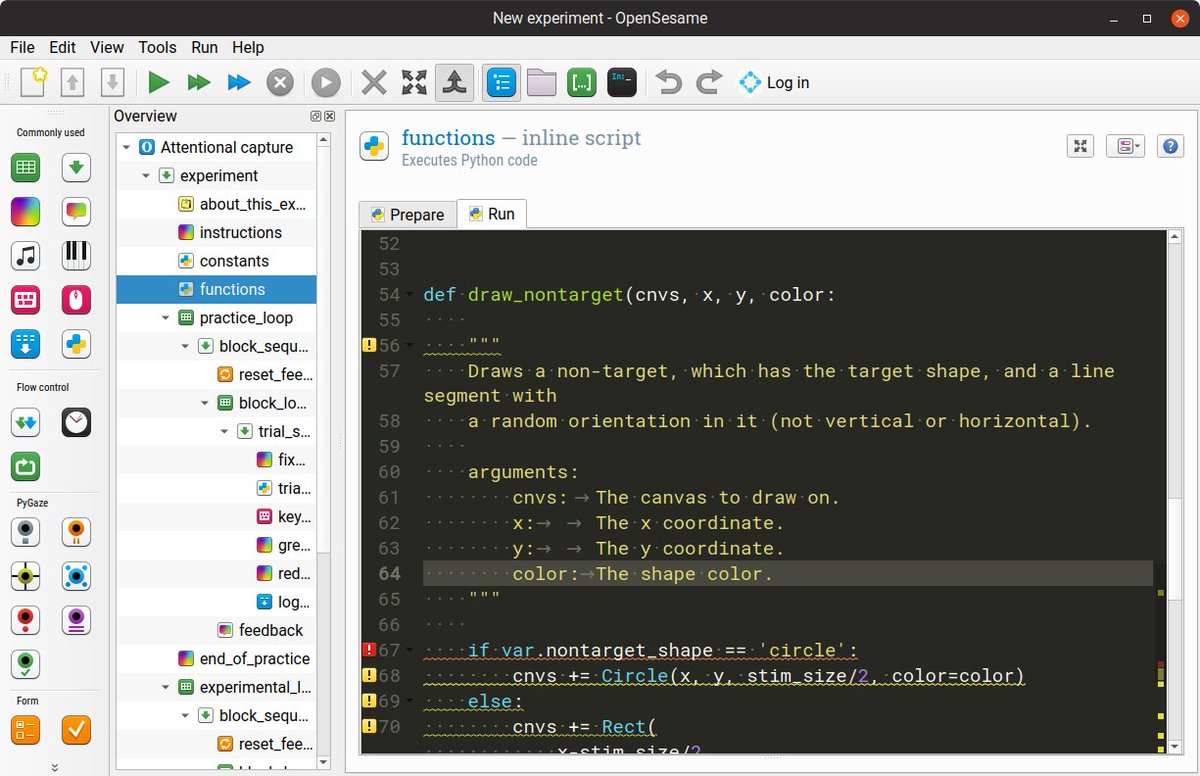Click the kill experiment stop icon
This screenshot has width=1200, height=776.
click(x=280, y=82)
